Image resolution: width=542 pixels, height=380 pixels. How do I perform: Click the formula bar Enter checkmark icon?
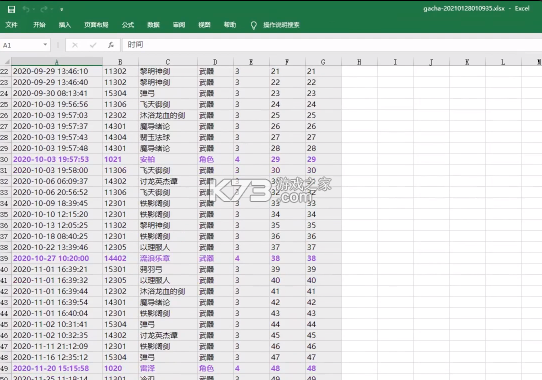(93, 45)
